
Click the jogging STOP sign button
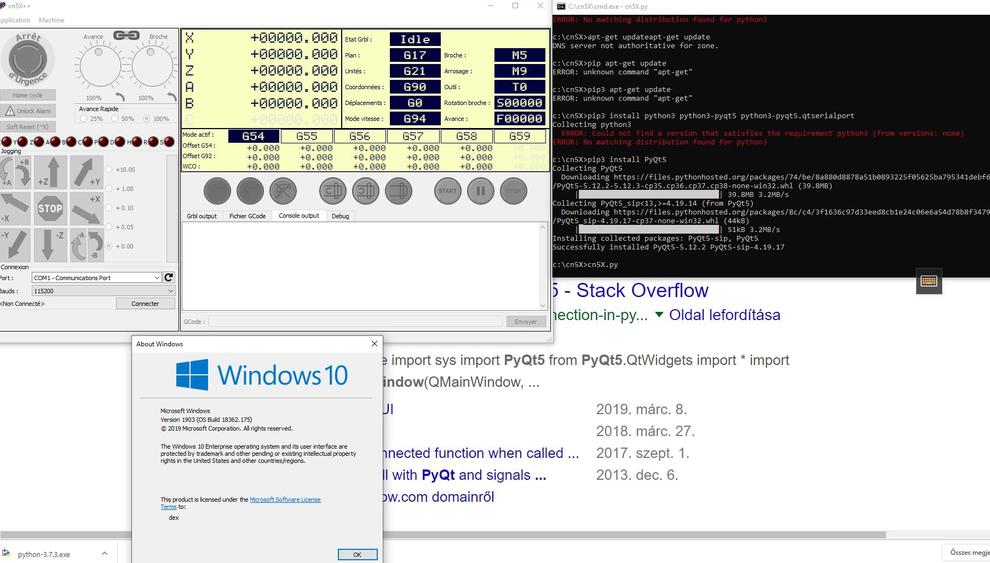pos(50,208)
